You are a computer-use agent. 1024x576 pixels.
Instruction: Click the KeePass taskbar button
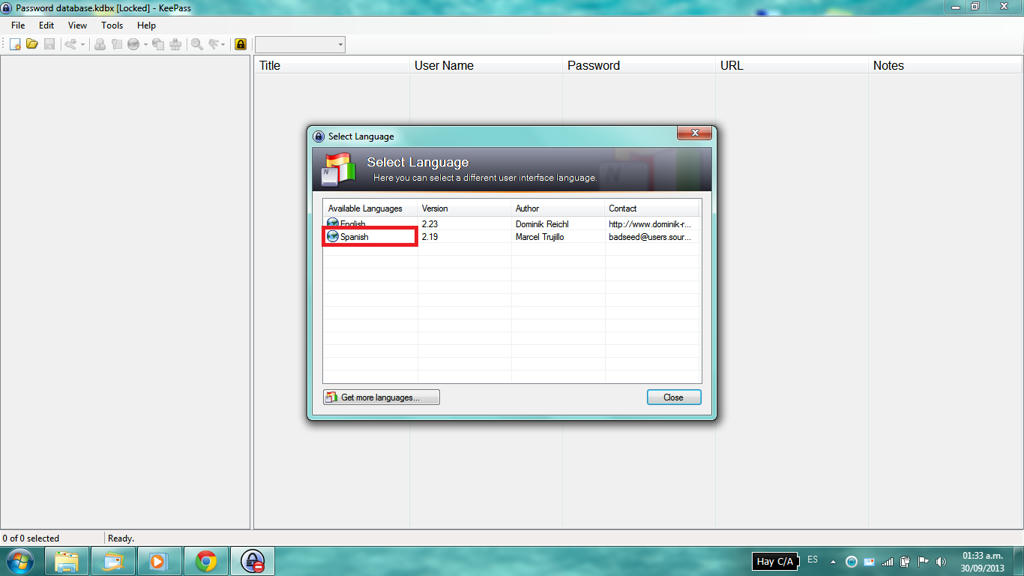(252, 561)
